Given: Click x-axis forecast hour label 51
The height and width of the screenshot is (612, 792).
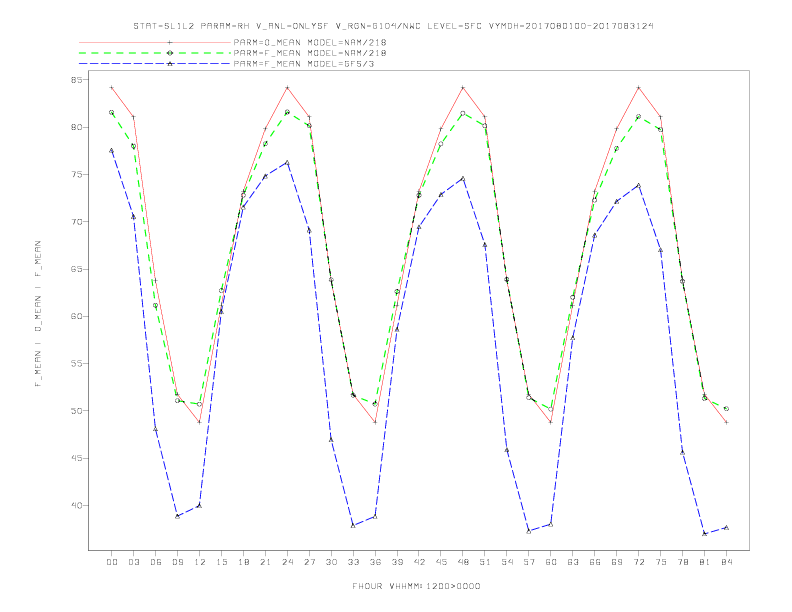Looking at the screenshot, I should (485, 562).
